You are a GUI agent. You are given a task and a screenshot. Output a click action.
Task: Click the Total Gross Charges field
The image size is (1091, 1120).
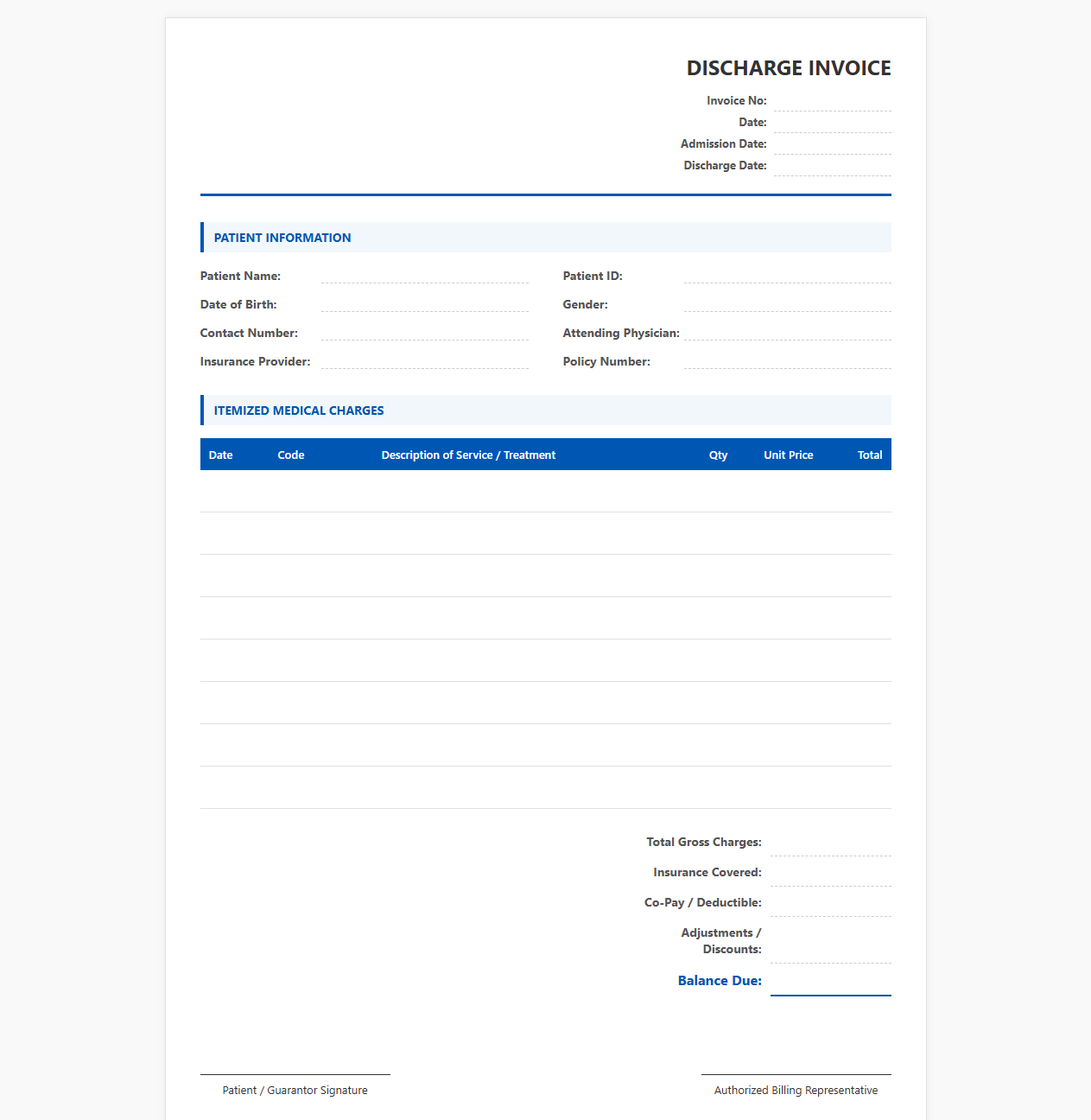coord(830,843)
